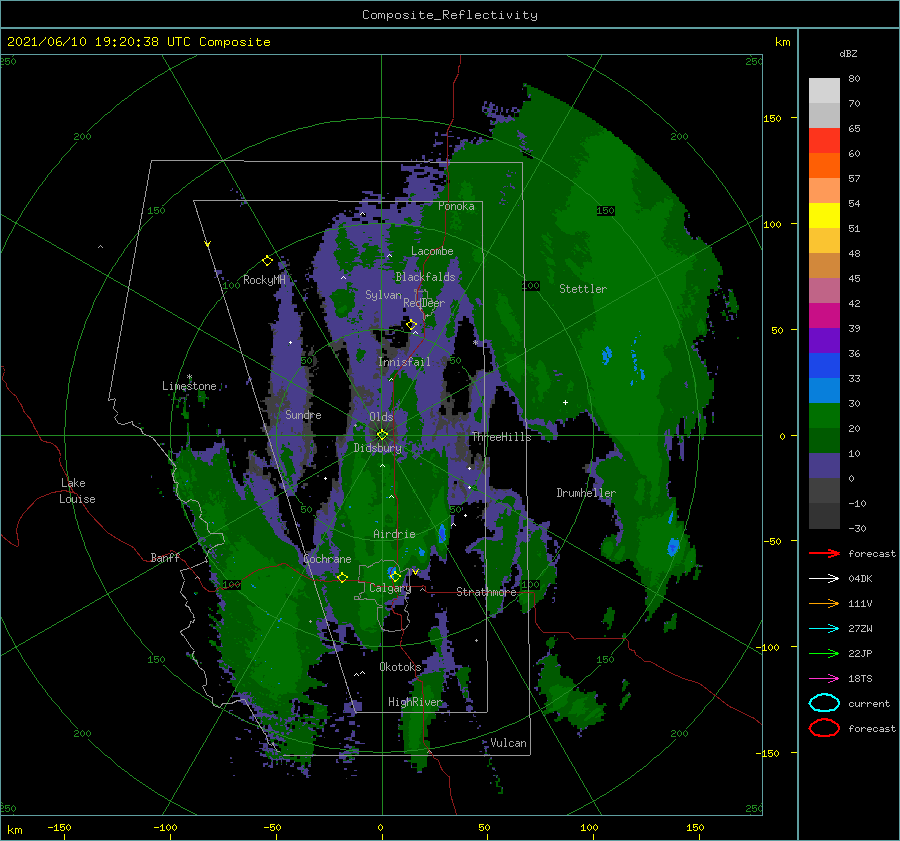Click the white 04DK arrow icon
The width and height of the screenshot is (900, 841).
[x=824, y=579]
